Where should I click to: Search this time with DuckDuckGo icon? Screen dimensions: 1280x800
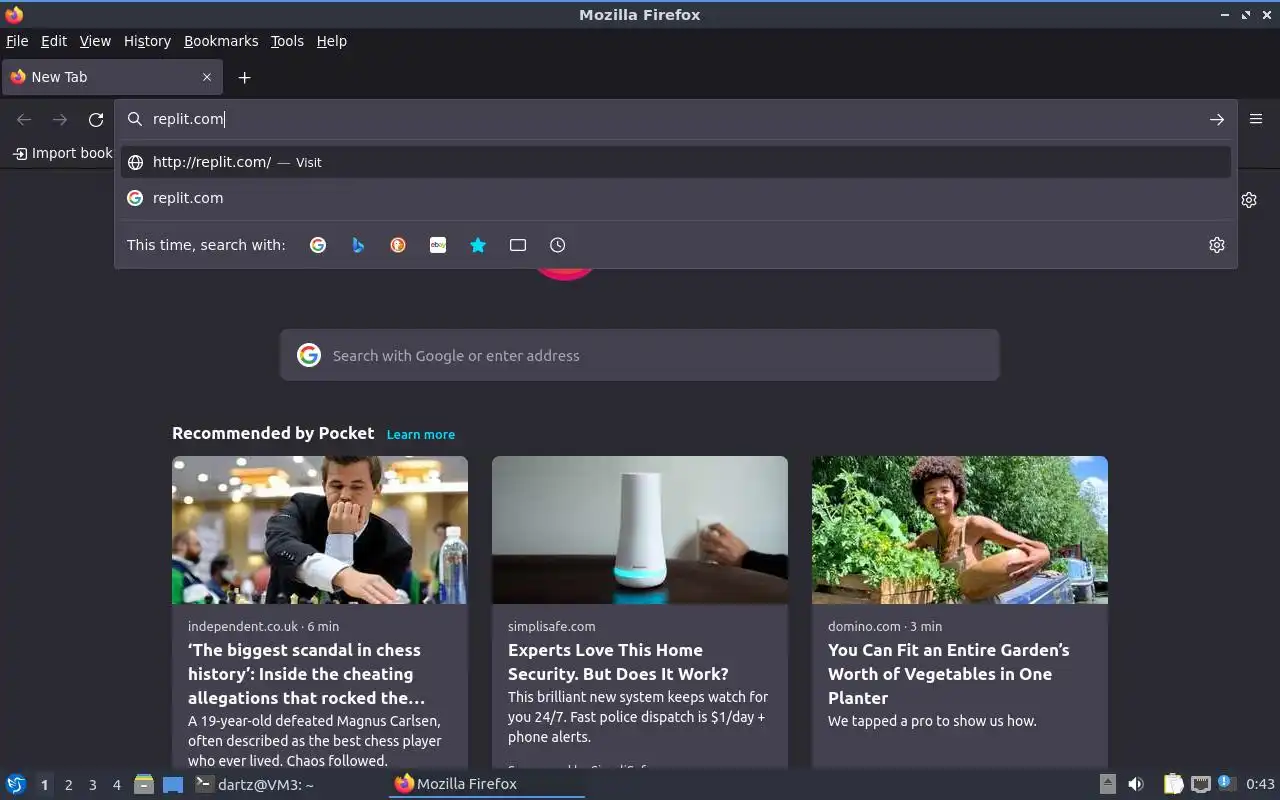point(398,245)
